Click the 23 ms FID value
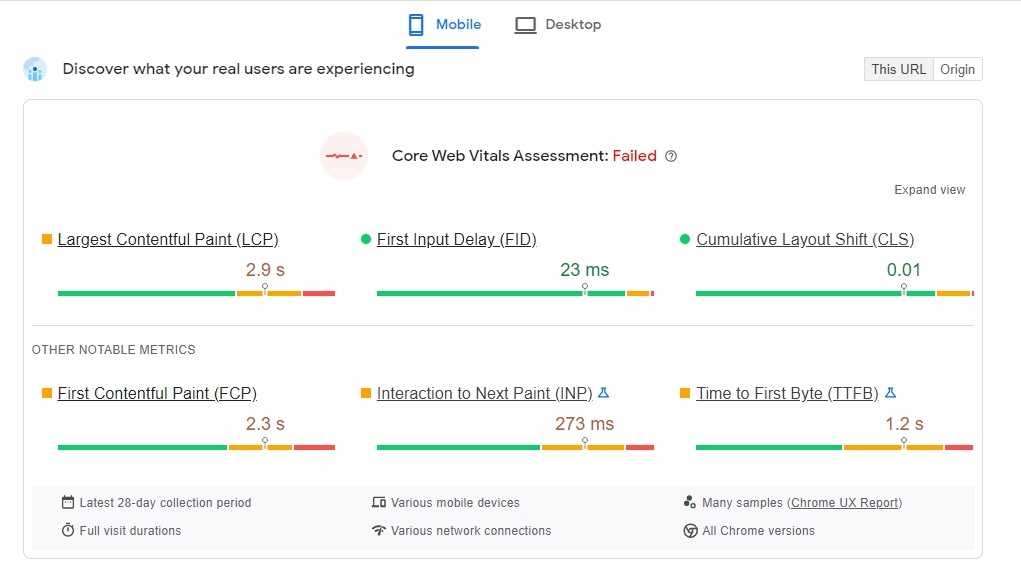The height and width of the screenshot is (573, 1021). point(584,270)
